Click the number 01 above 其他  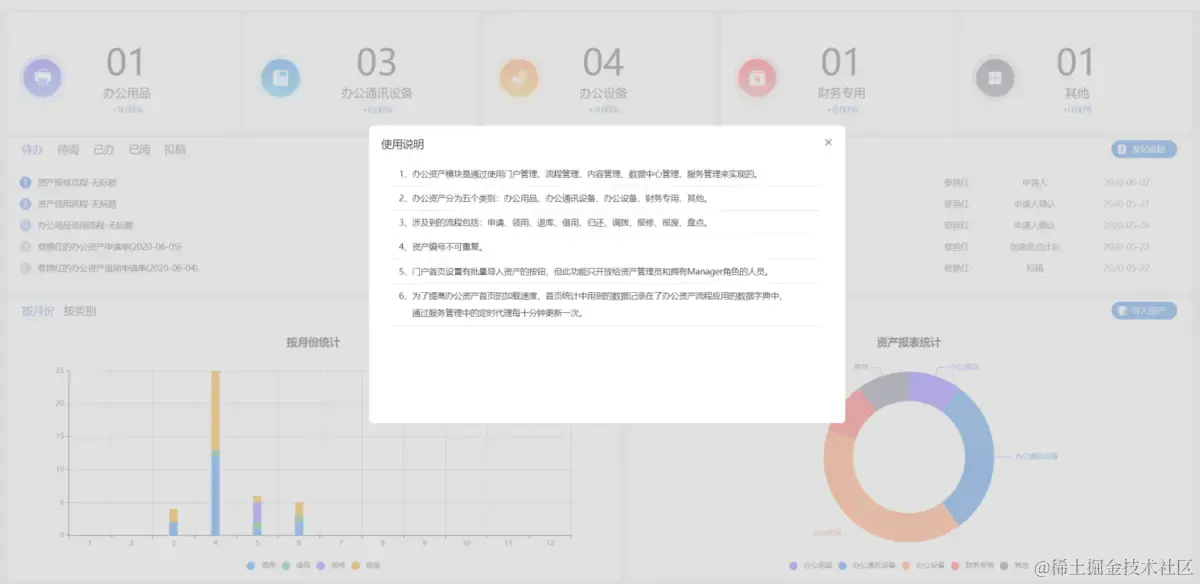[1076, 63]
